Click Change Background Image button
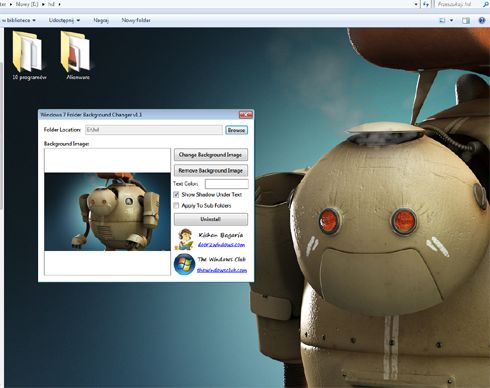Image resolution: width=490 pixels, height=388 pixels. click(x=211, y=155)
